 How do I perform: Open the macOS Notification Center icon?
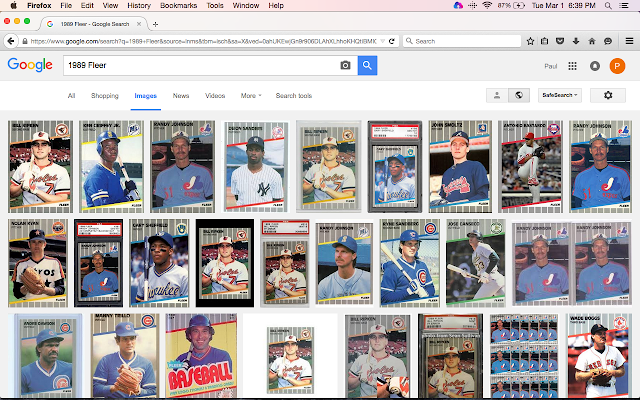(624, 6)
